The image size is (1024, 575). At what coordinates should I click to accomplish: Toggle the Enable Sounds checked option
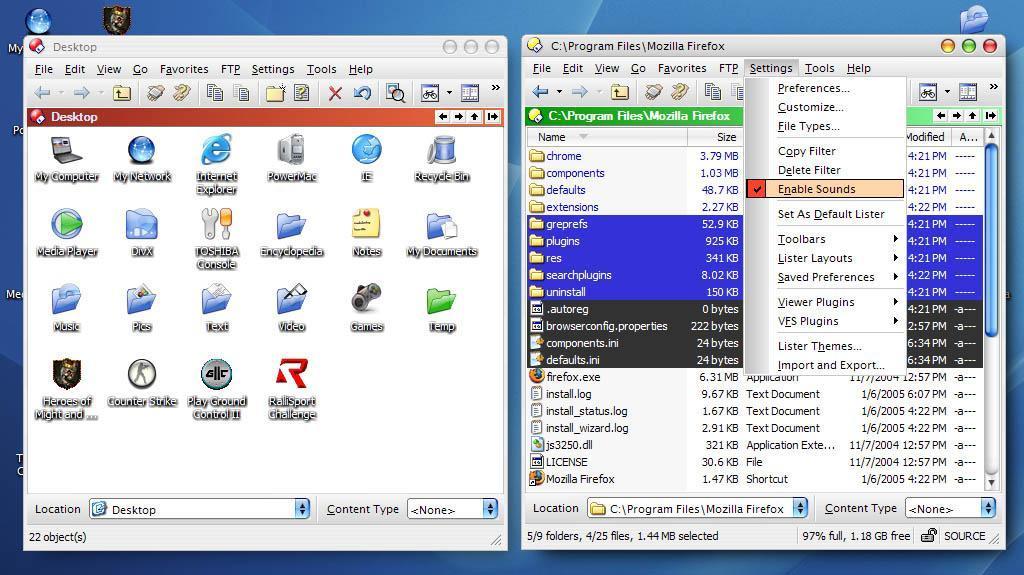825,189
